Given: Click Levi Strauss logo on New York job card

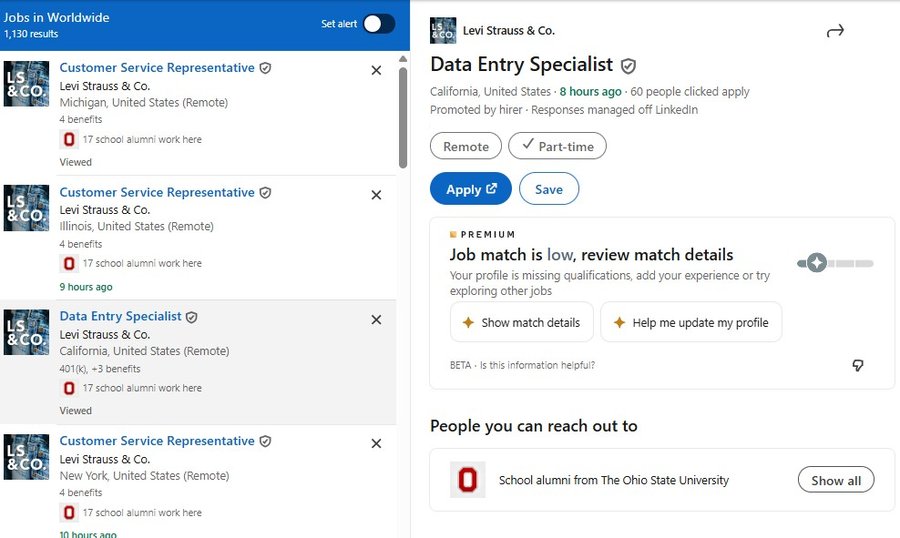Looking at the screenshot, I should point(26,457).
